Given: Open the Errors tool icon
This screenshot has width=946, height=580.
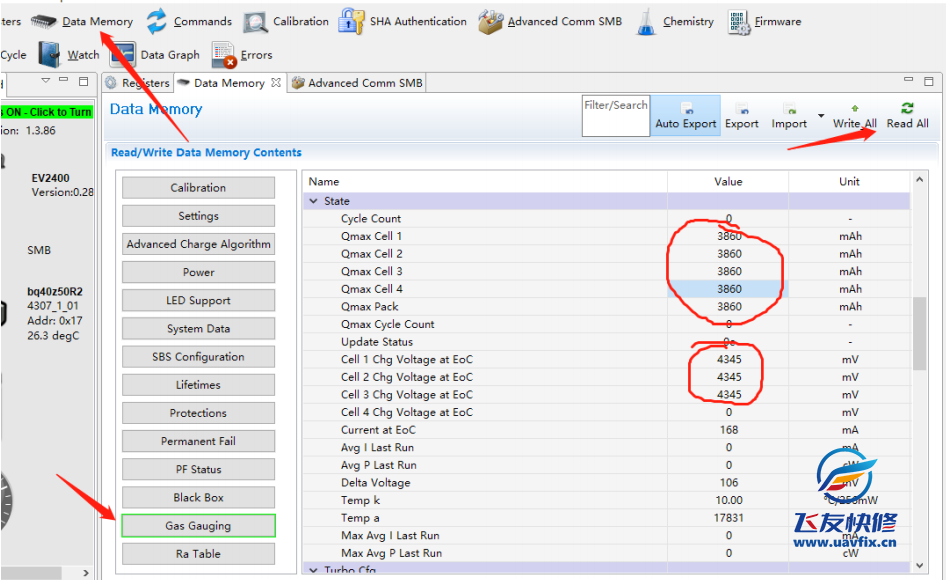Looking at the screenshot, I should 224,55.
